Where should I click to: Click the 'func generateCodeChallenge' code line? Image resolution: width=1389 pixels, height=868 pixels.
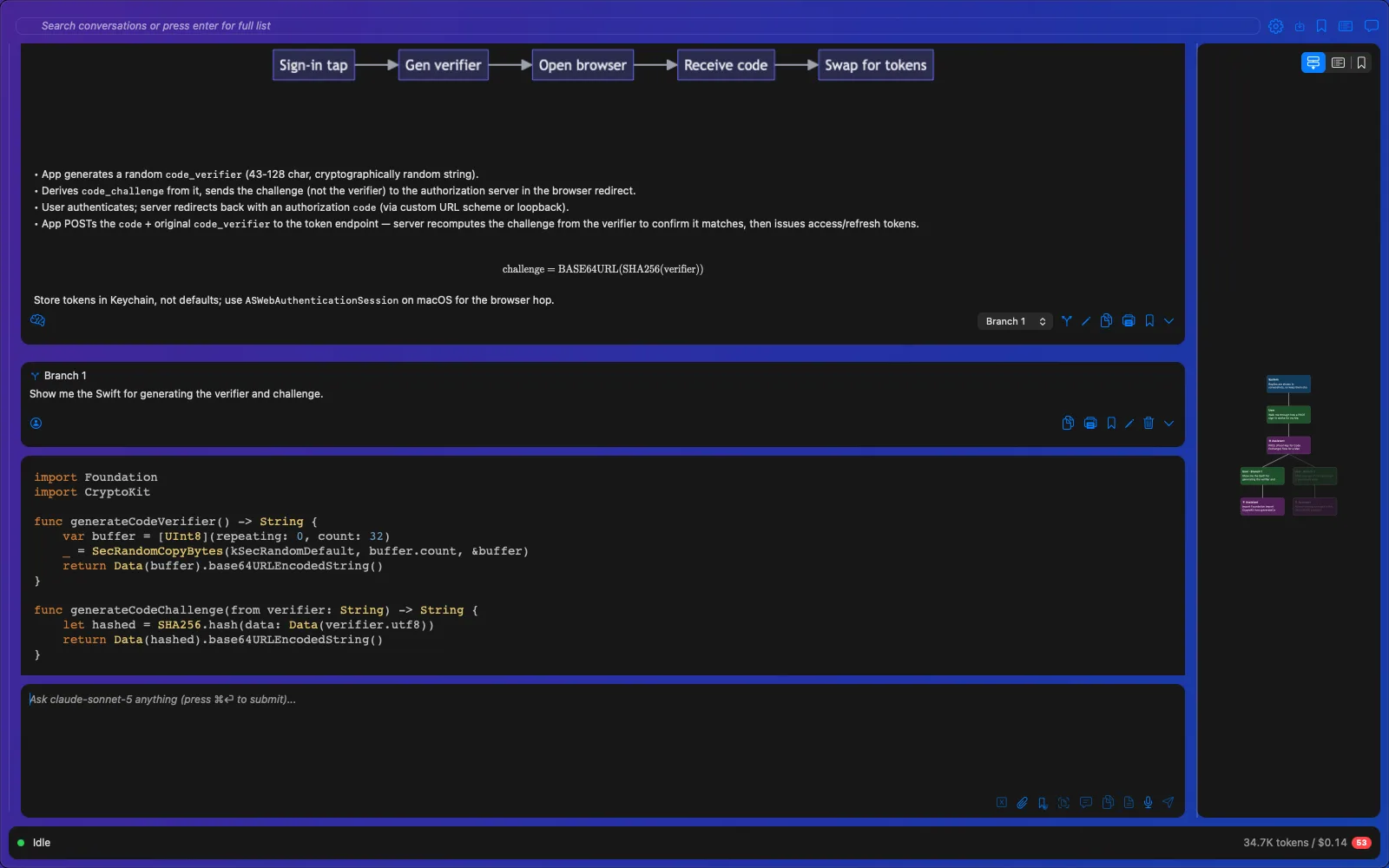(x=256, y=610)
